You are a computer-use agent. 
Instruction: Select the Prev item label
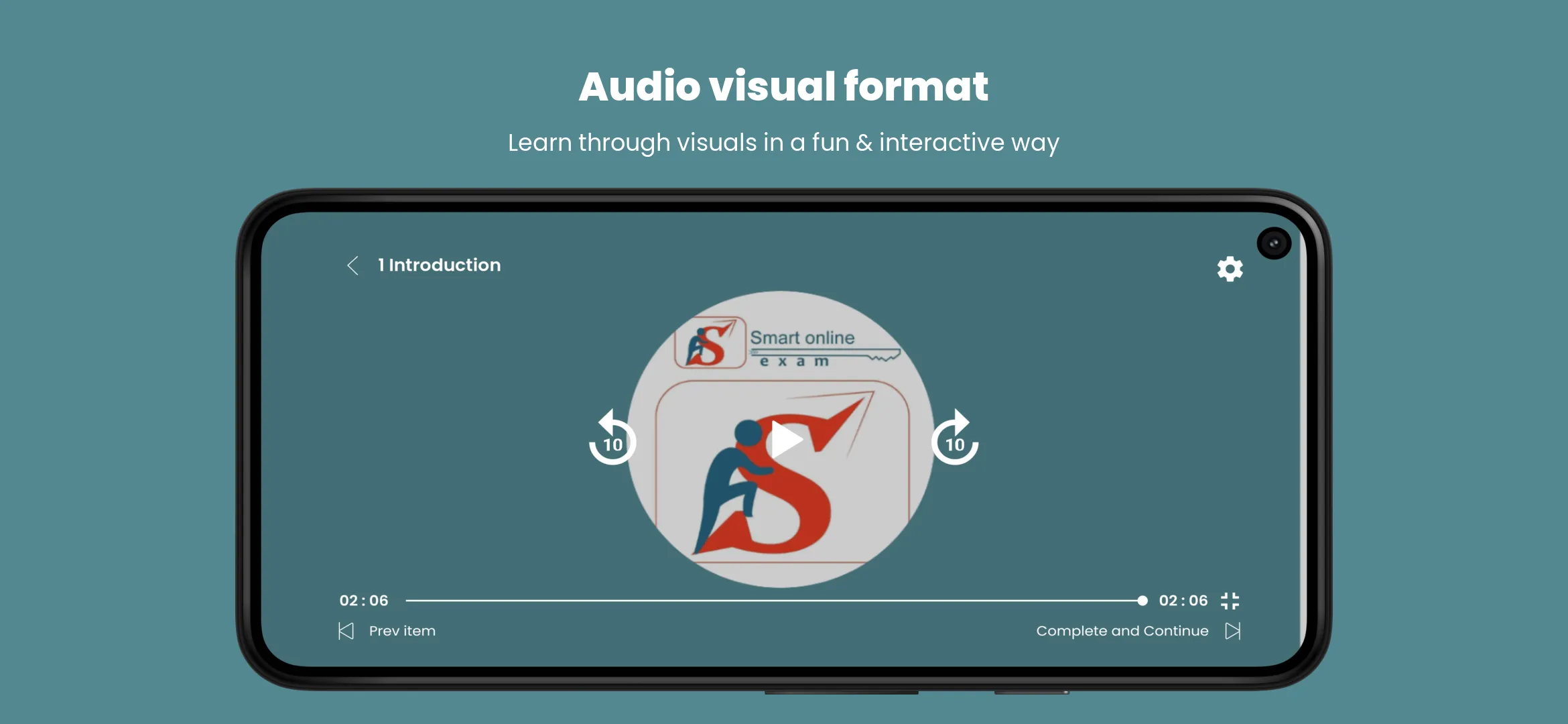402,631
